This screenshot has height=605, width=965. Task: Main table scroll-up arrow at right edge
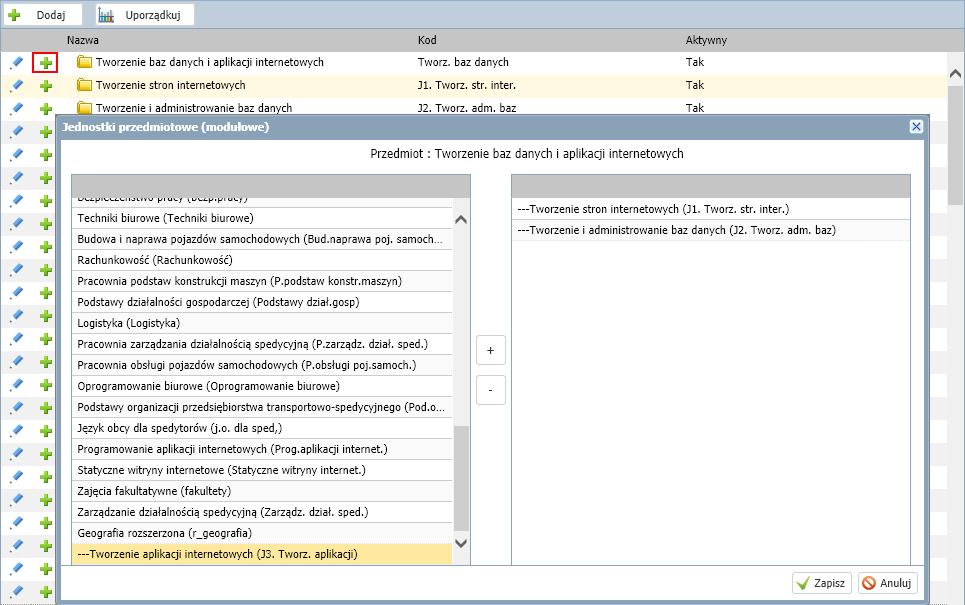tap(955, 74)
